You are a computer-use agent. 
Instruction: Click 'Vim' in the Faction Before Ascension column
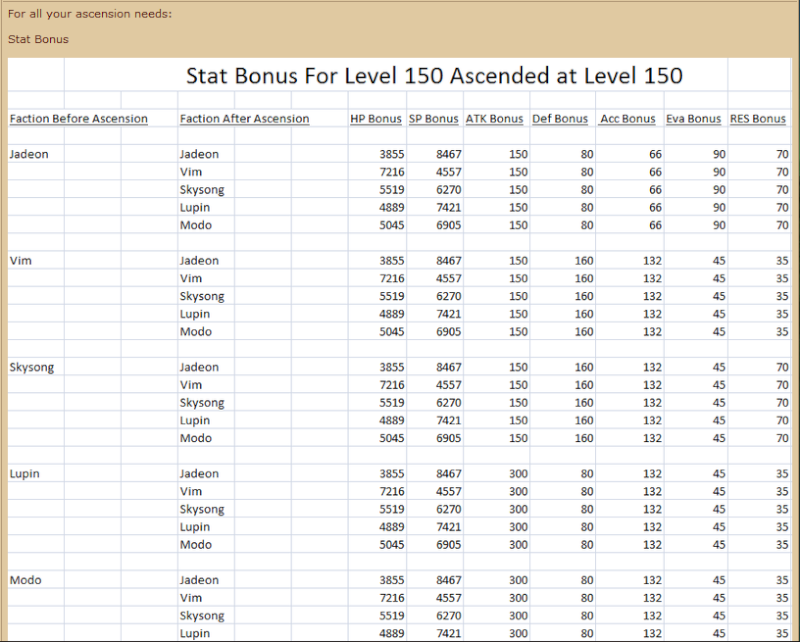tap(20, 261)
